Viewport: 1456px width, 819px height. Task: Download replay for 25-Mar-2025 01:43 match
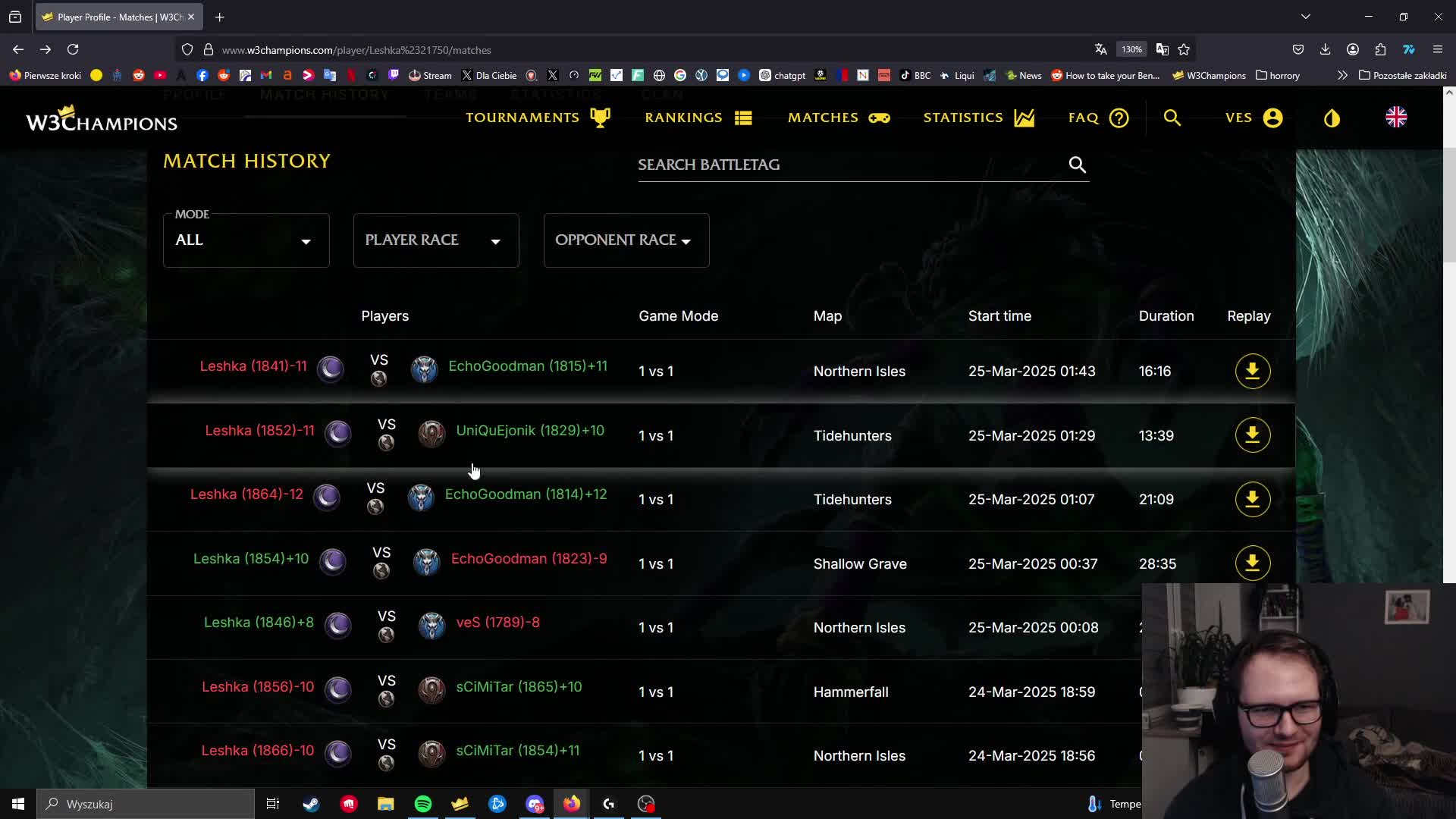click(1252, 371)
